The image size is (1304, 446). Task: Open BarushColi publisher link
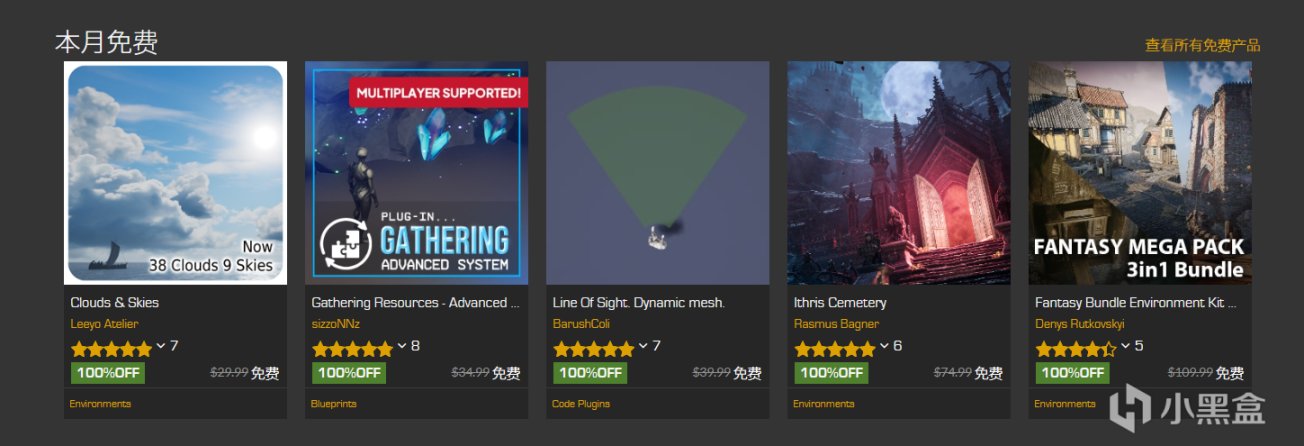point(581,324)
